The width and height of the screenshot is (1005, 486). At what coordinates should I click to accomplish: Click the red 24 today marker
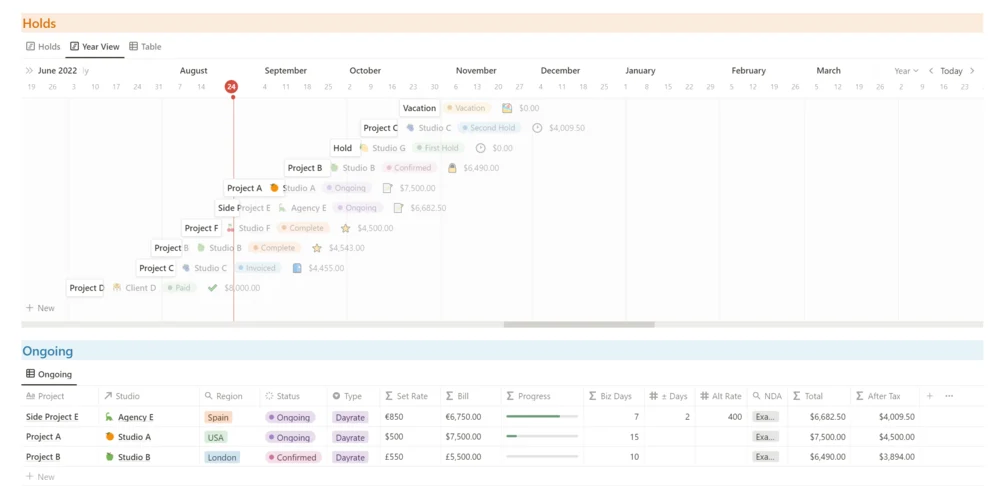pos(231,87)
